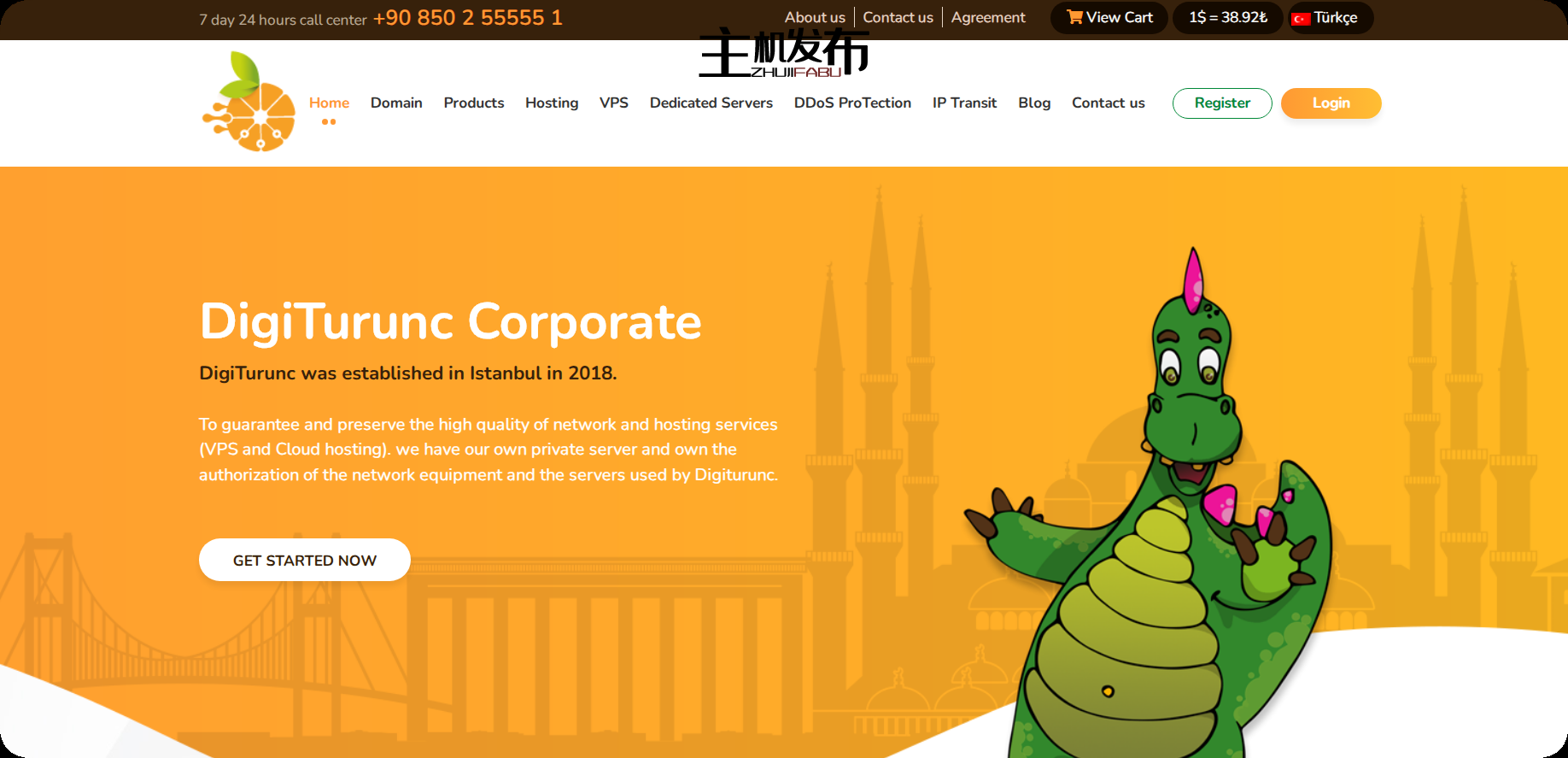
Task: Expand the Hosting menu
Action: 552,103
